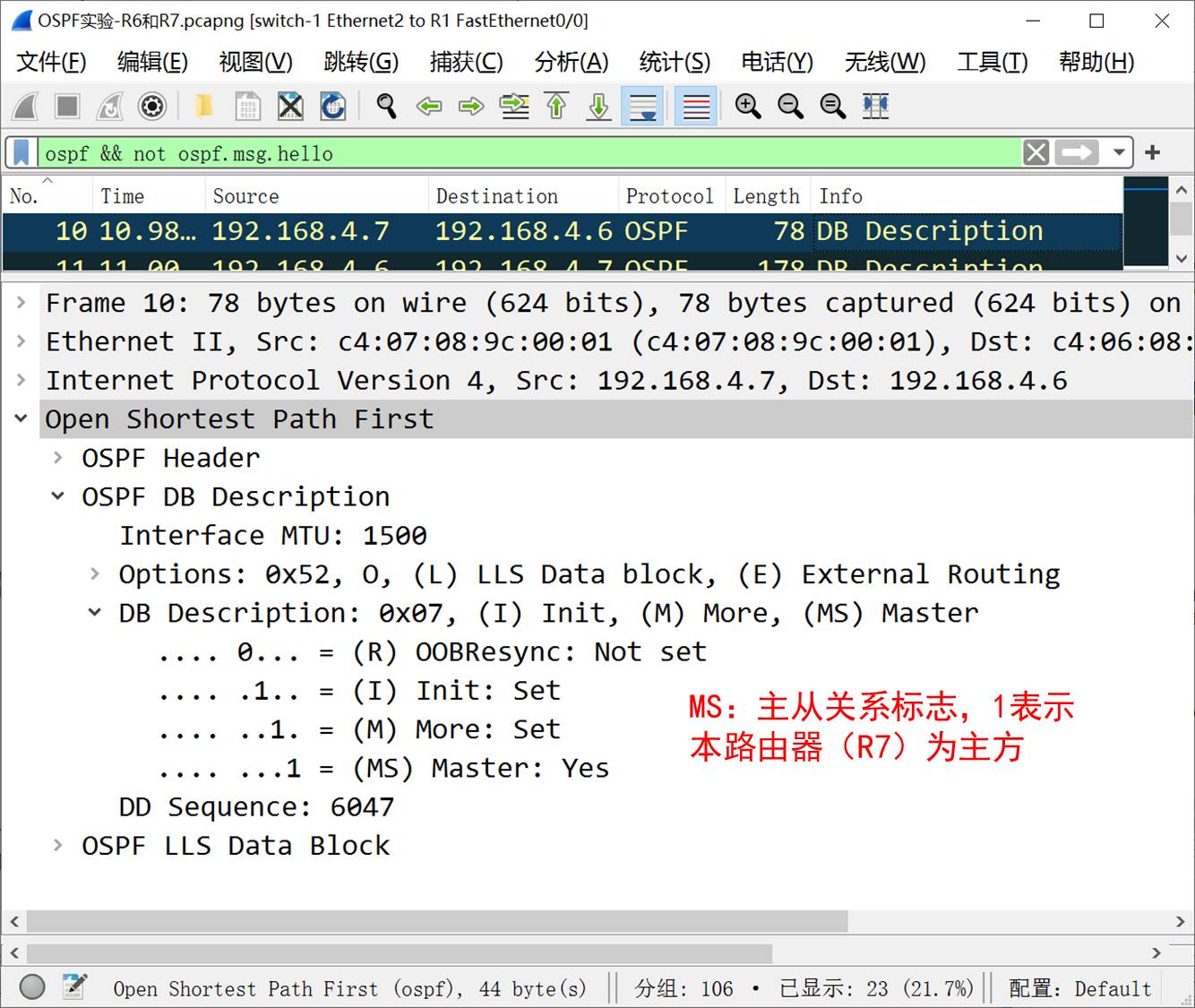1195x1008 pixels.
Task: Collapse the DB Description flags node
Action: 95,613
